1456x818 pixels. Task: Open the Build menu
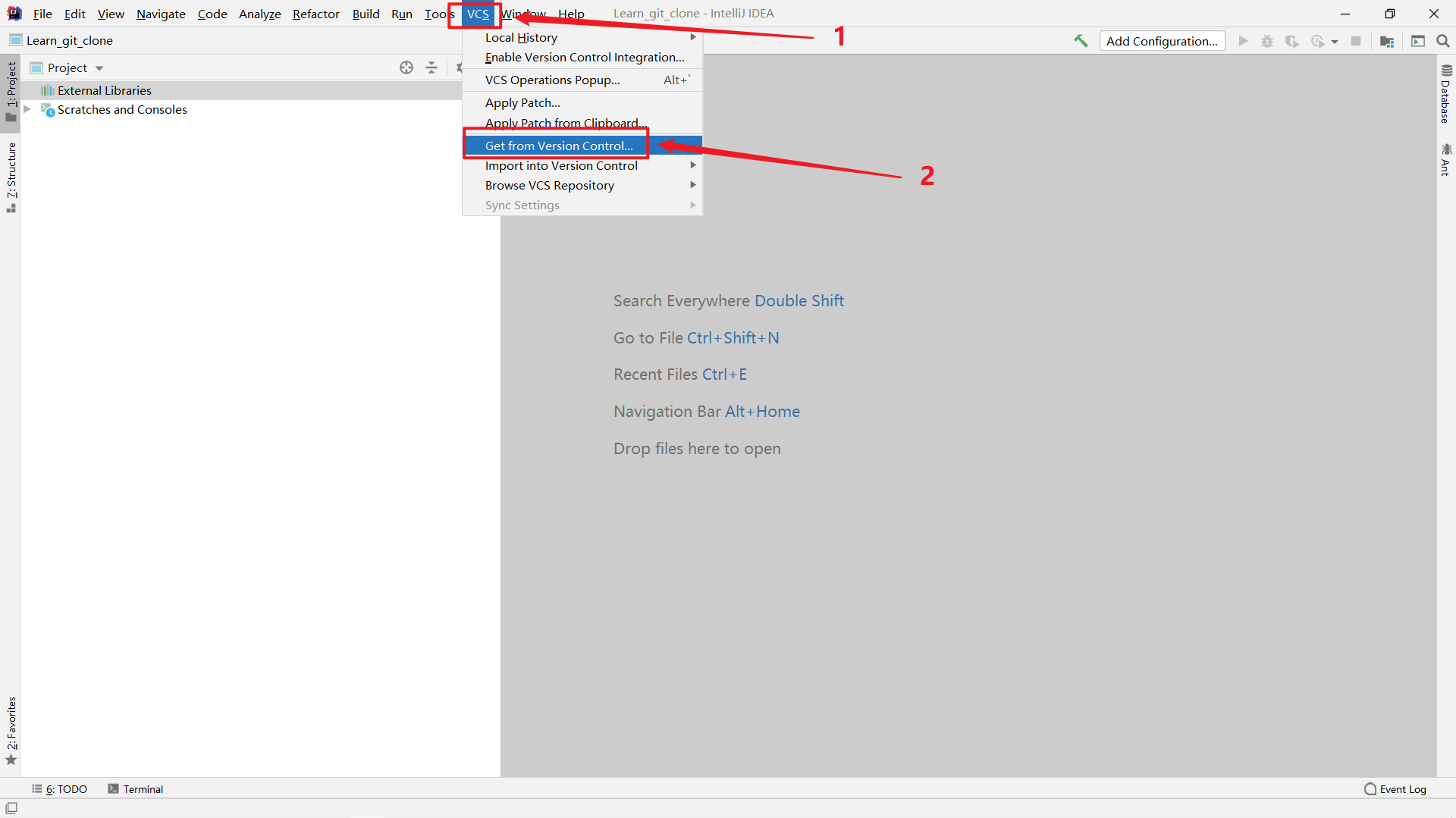click(x=366, y=14)
